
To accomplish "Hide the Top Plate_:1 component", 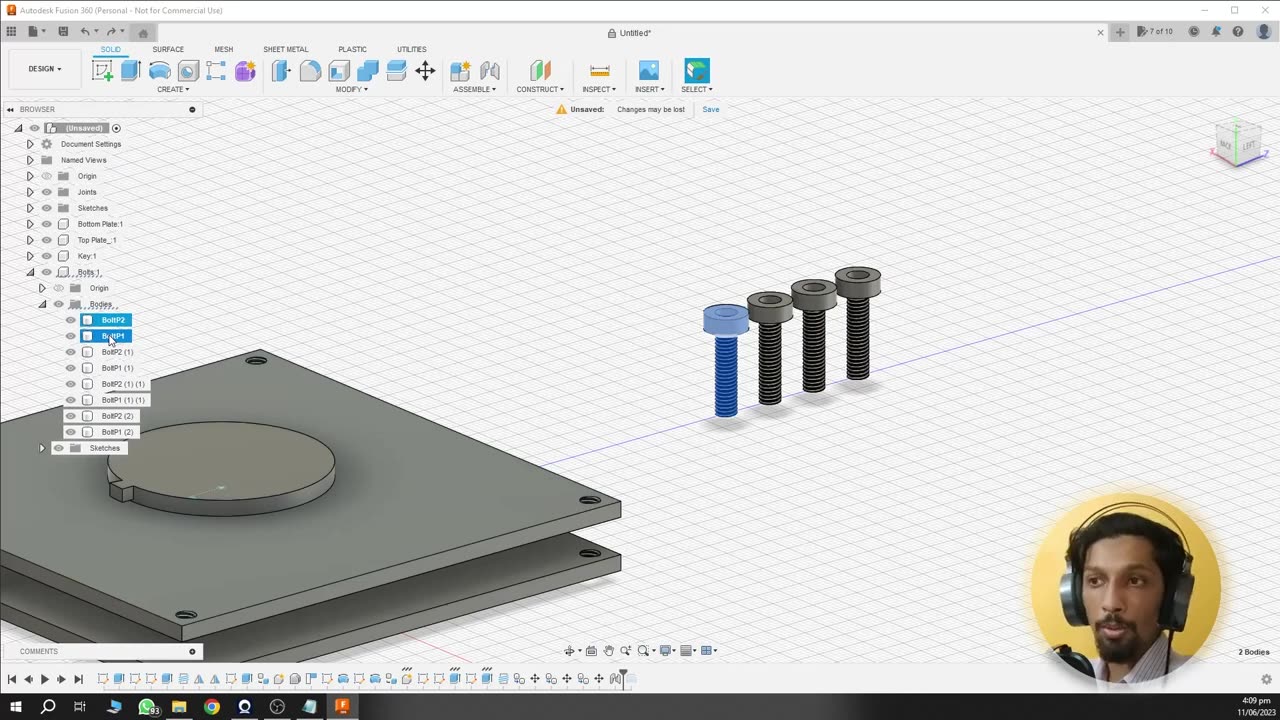I will (47, 240).
